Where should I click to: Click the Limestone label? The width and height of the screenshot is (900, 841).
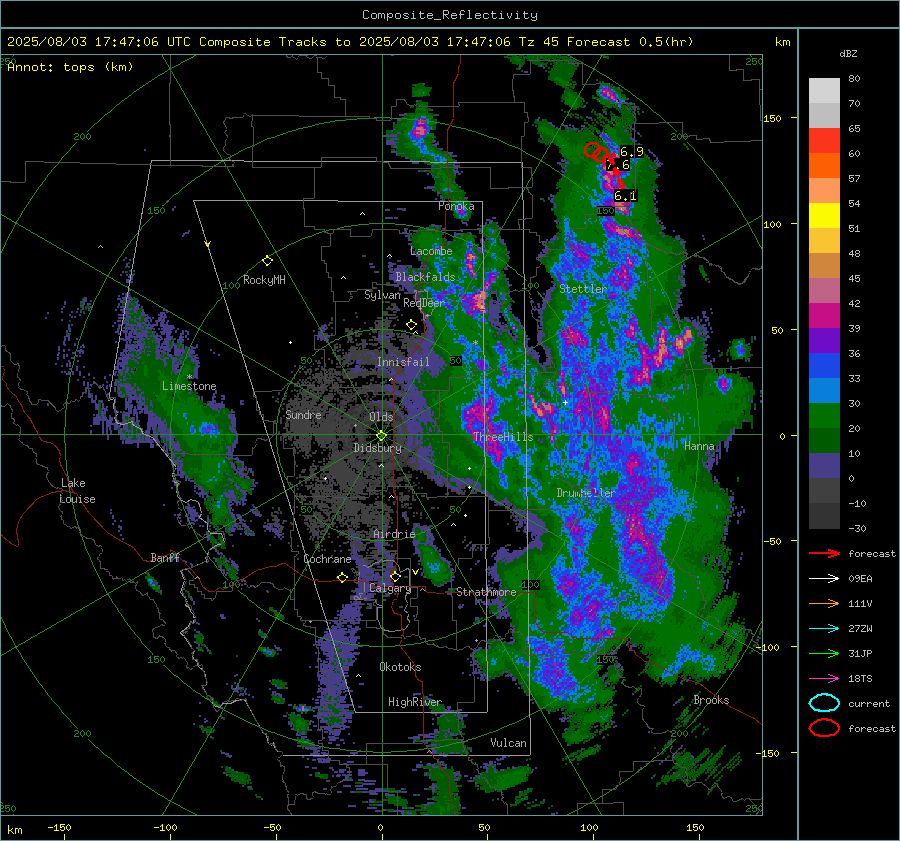[x=189, y=386]
